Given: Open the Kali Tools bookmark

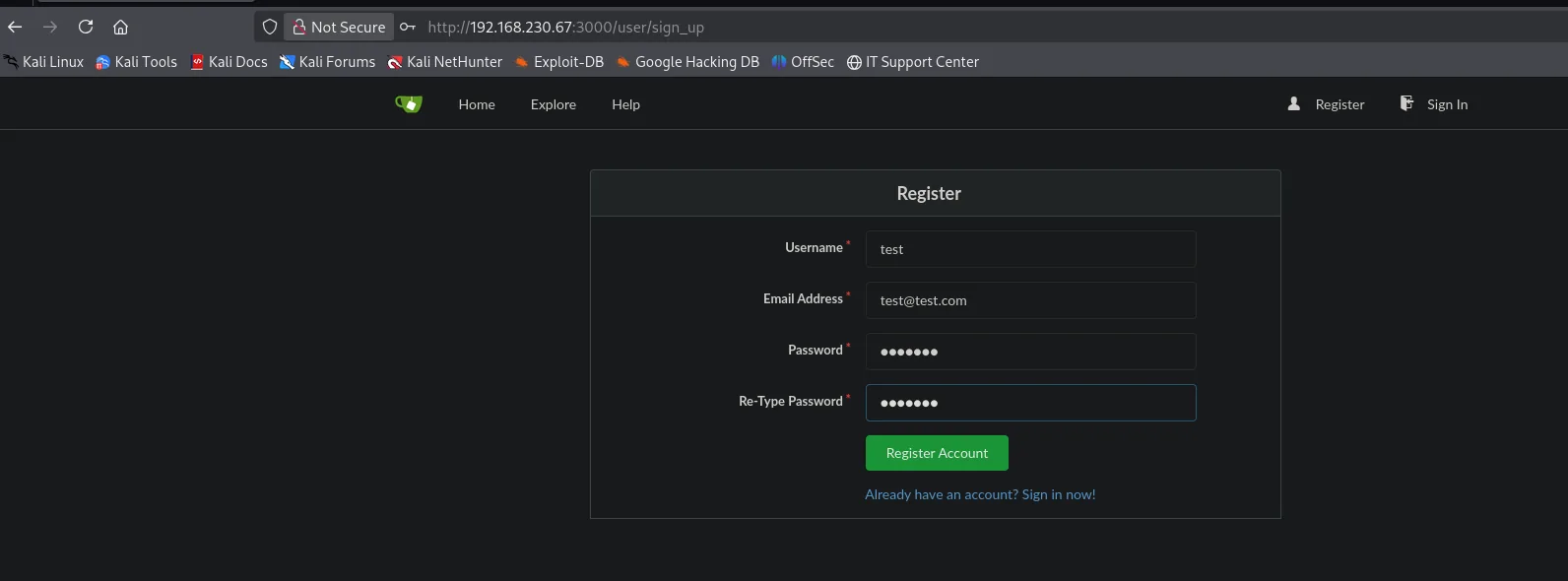Looking at the screenshot, I should pos(137,61).
